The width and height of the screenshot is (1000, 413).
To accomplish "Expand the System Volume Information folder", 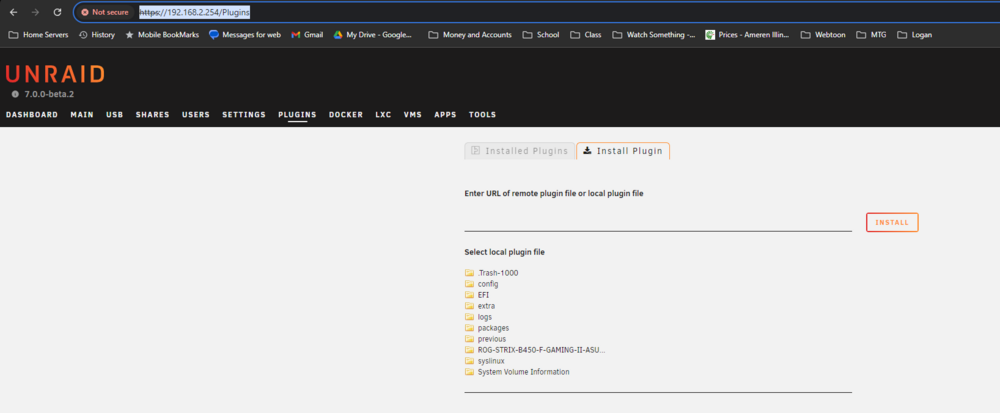I will pyautogui.click(x=517, y=372).
